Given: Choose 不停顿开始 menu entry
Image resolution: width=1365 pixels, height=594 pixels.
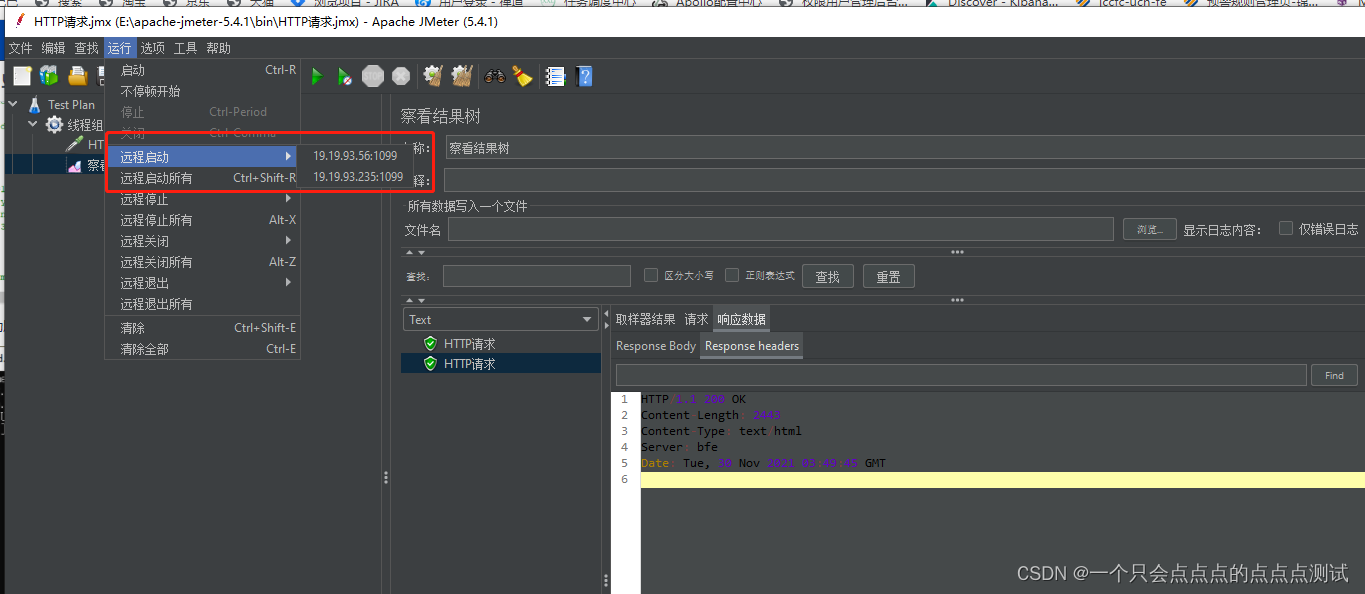Looking at the screenshot, I should (x=203, y=91).
